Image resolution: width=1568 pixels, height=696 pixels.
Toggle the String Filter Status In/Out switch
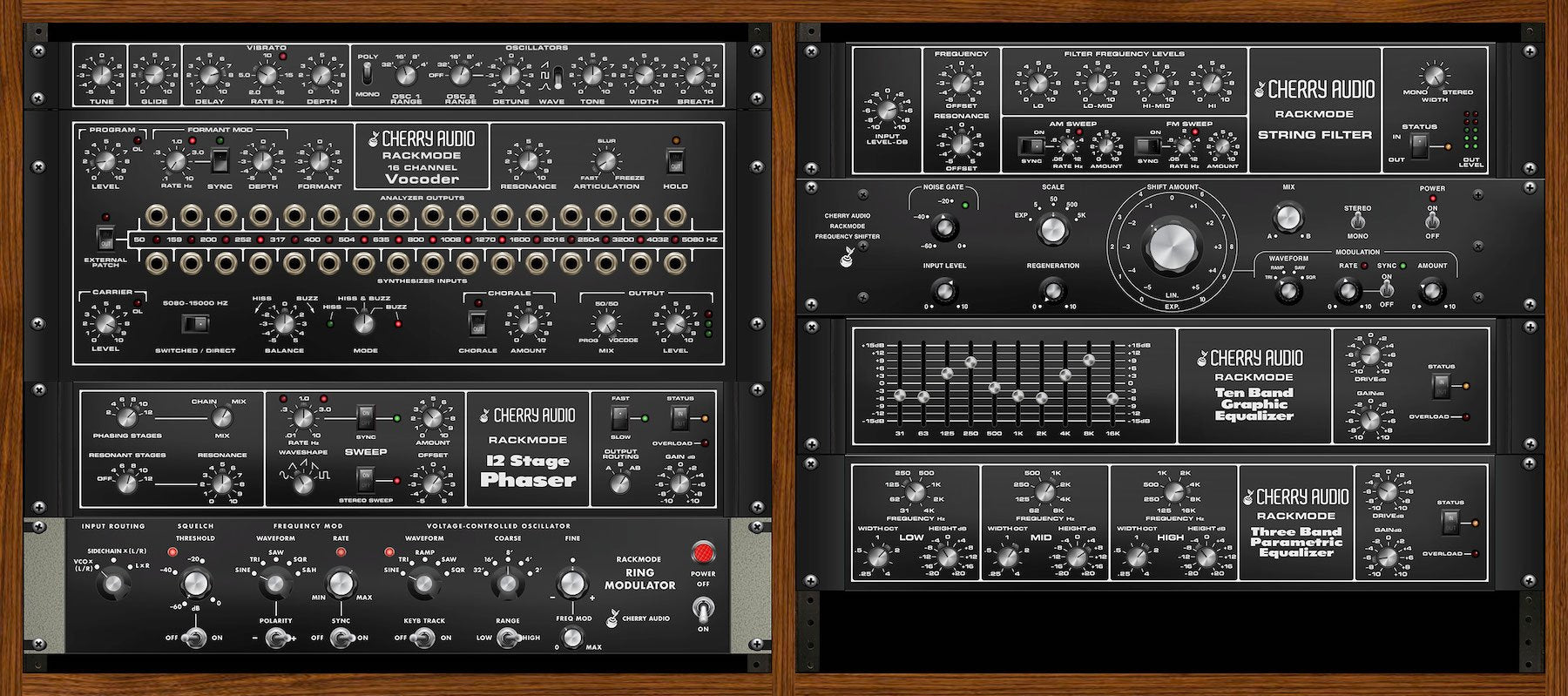point(1422,148)
